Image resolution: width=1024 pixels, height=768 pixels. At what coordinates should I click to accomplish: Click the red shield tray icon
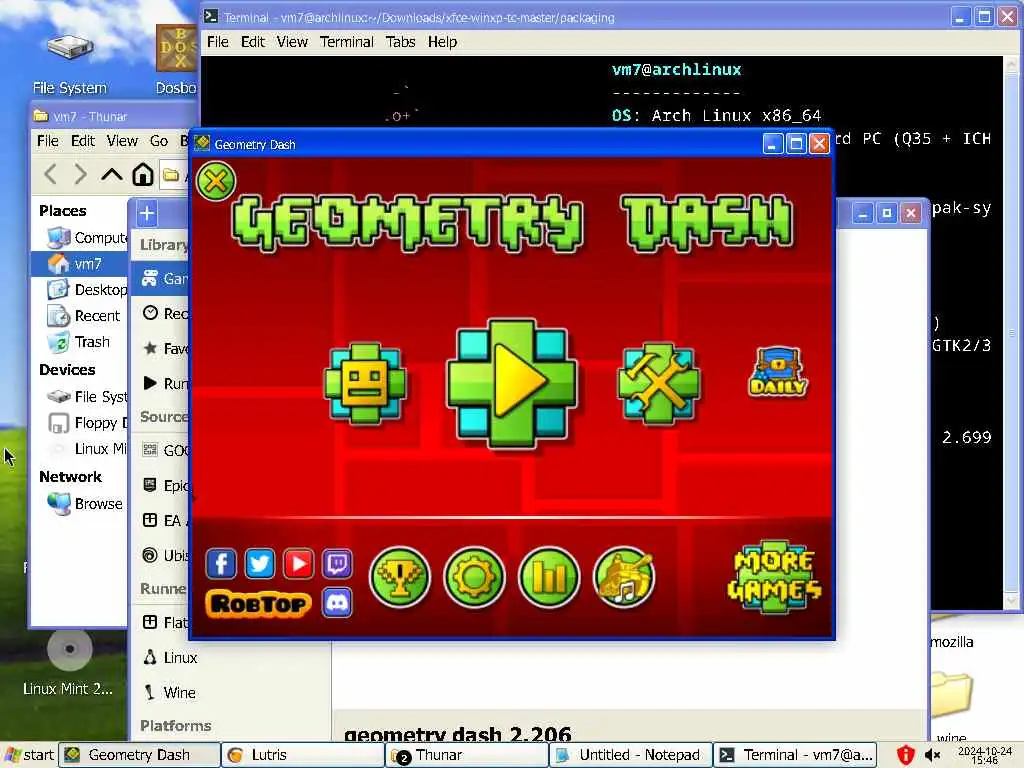tap(905, 756)
